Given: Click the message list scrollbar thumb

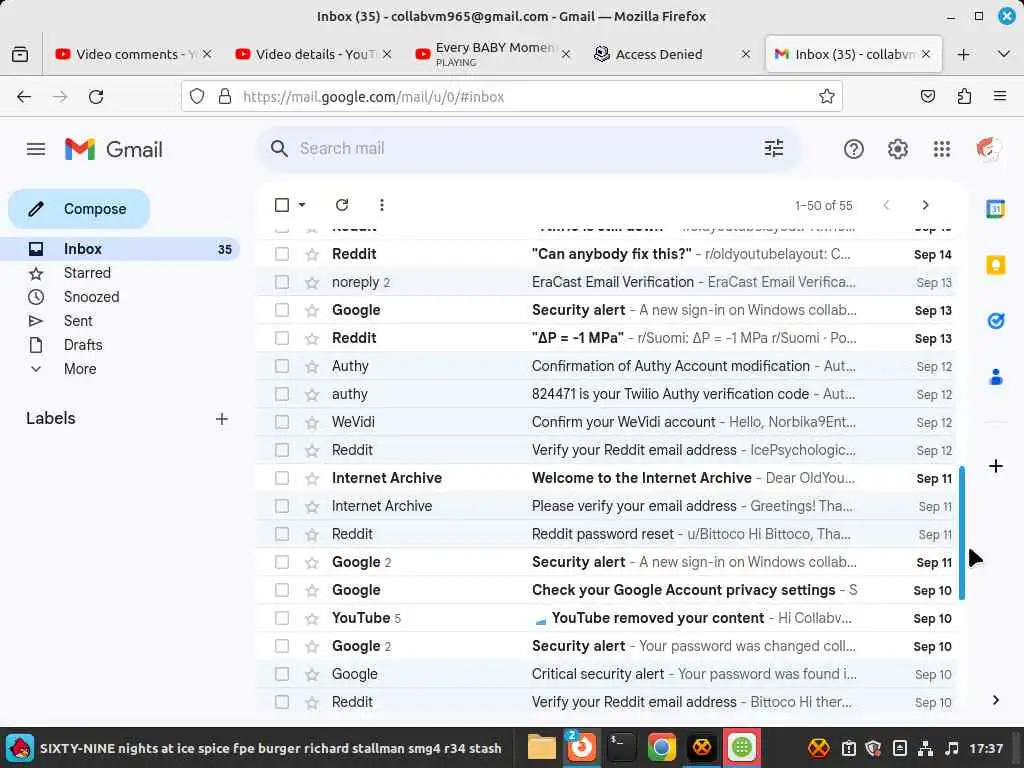Looking at the screenshot, I should (x=962, y=532).
